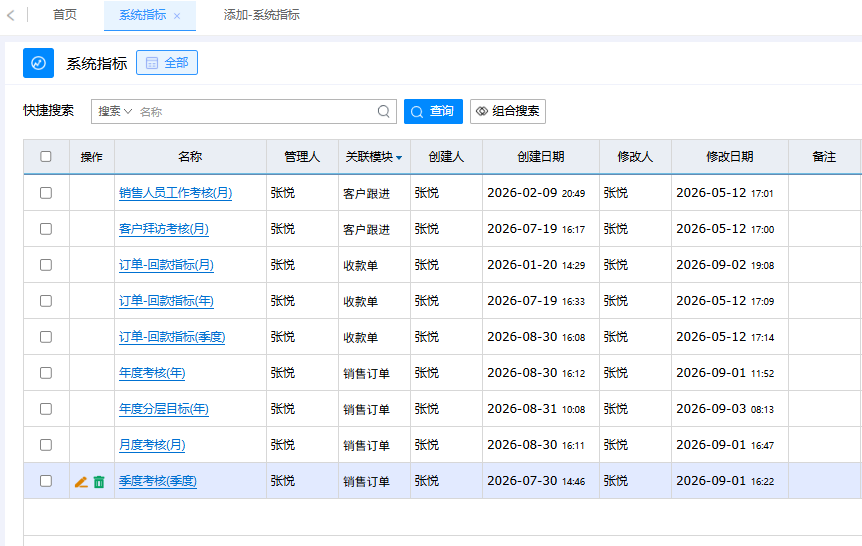This screenshot has width=862, height=546.
Task: Focus the 名称 quick search input
Action: 256,112
